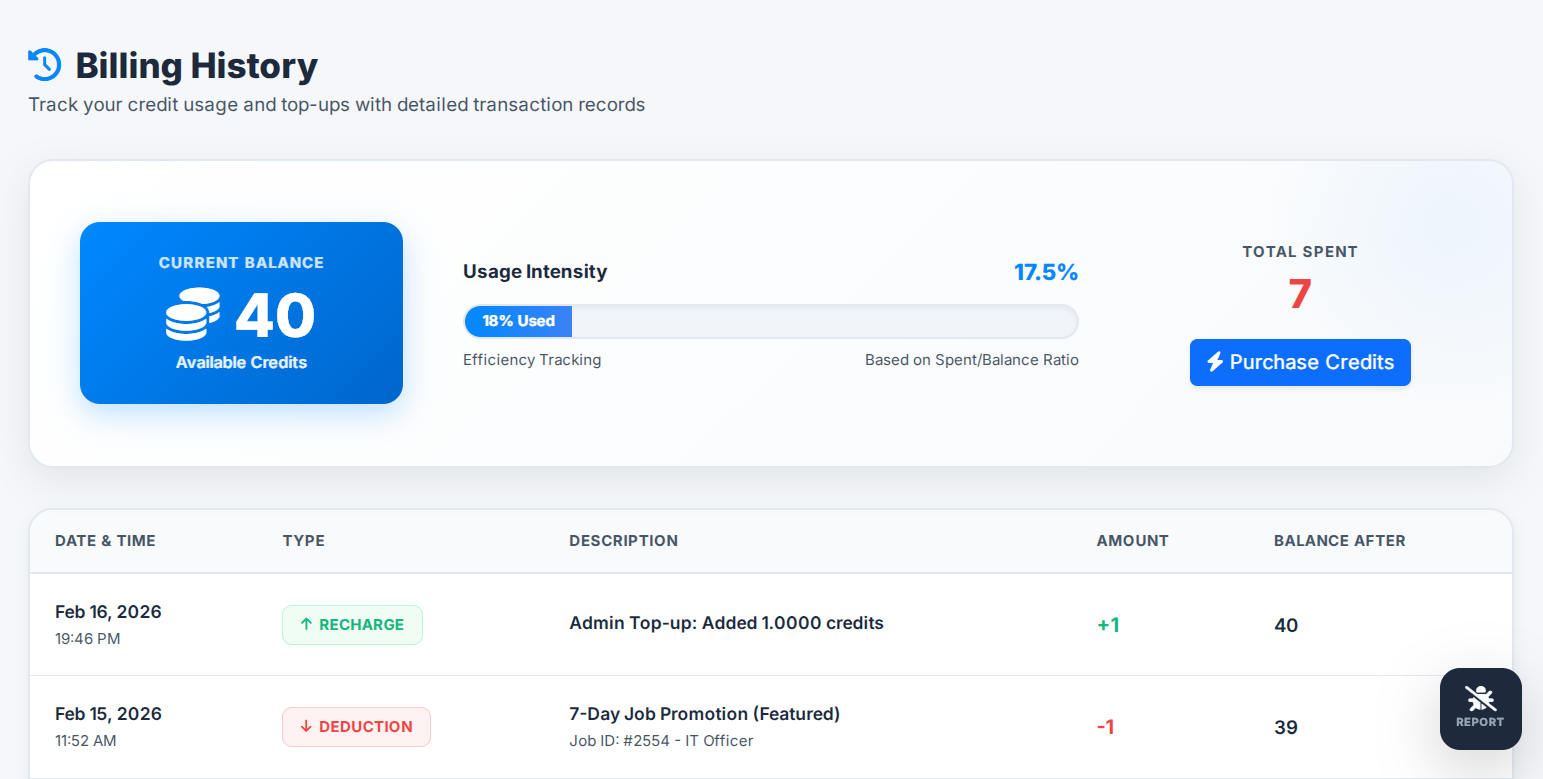Toggle the DEDUCTION filter badge
This screenshot has height=779, width=1543.
pos(356,727)
